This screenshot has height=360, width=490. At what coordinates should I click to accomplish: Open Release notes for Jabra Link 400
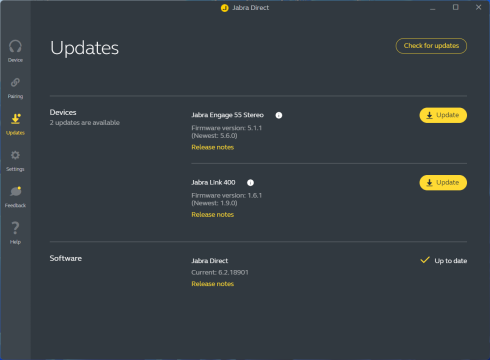click(x=213, y=215)
